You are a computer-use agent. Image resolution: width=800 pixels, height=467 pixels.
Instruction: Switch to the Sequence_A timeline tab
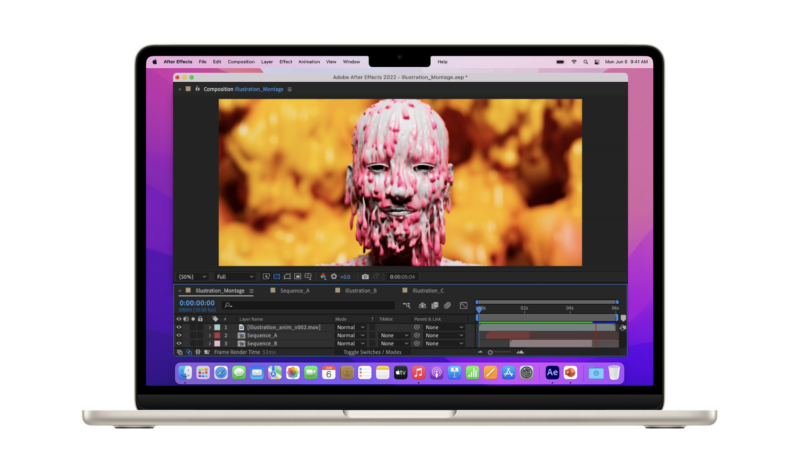294,291
